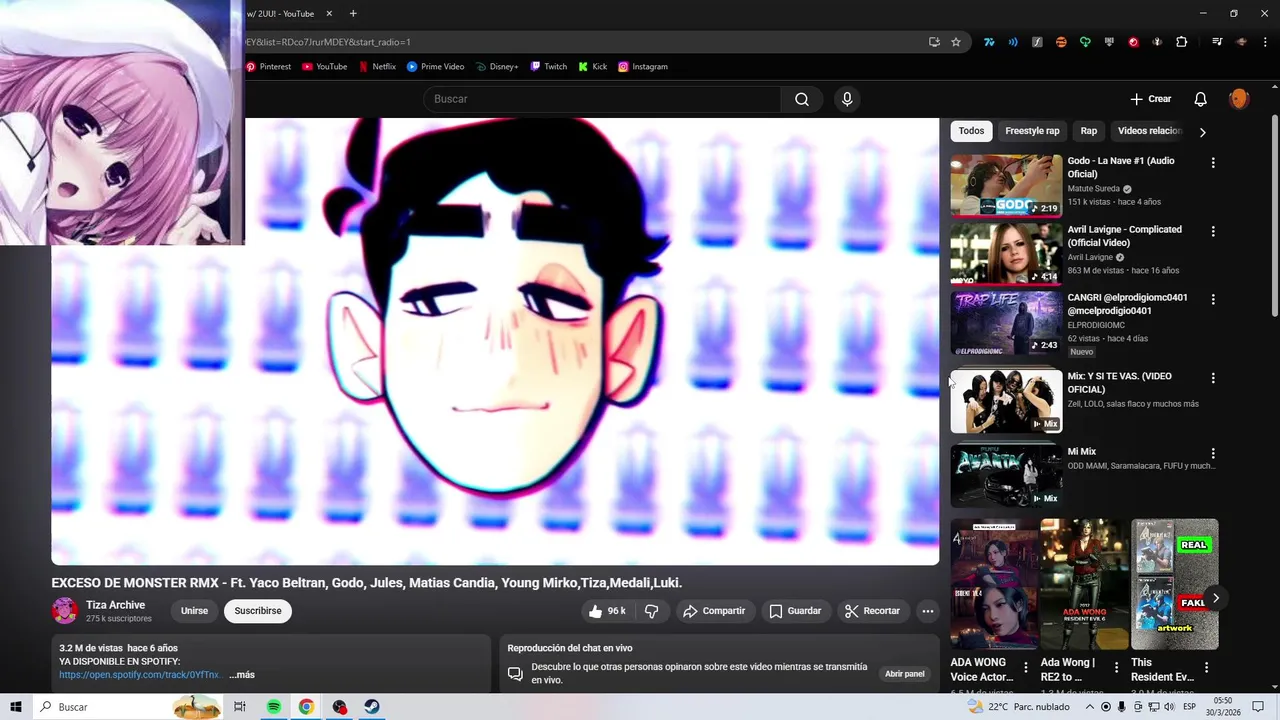Click Abrir panel chat button
The height and width of the screenshot is (720, 1280).
pos(904,674)
